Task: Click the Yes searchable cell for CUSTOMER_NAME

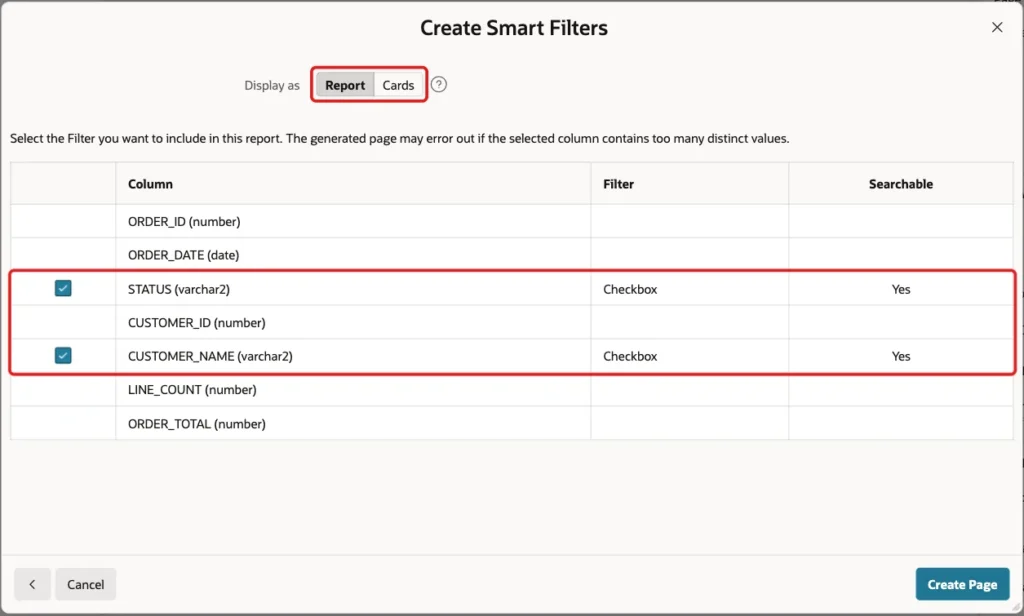Action: coord(901,356)
